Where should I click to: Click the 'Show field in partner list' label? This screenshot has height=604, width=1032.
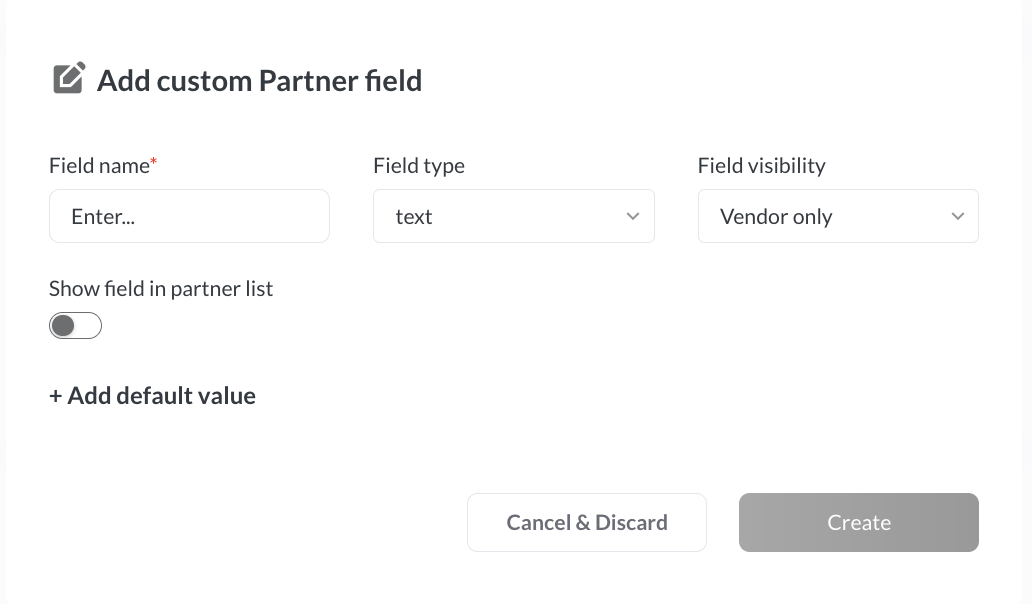(x=161, y=289)
